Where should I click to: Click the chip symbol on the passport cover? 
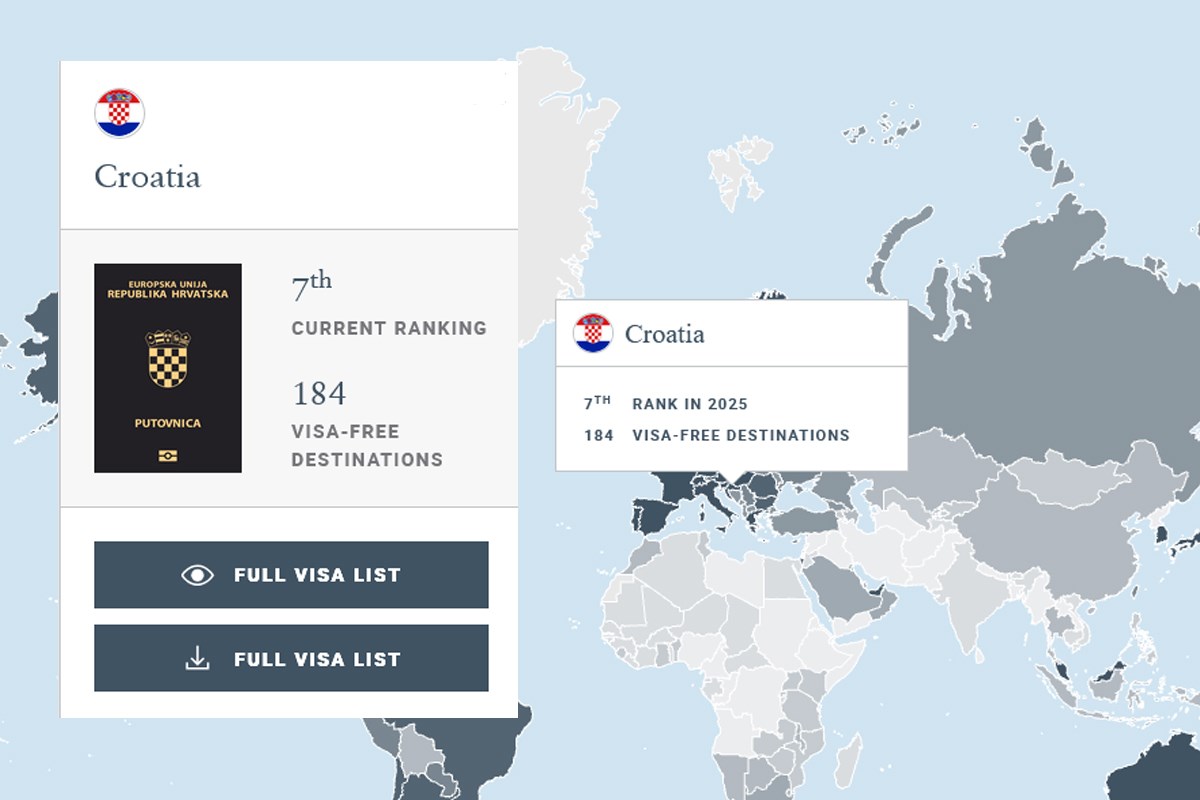168,456
